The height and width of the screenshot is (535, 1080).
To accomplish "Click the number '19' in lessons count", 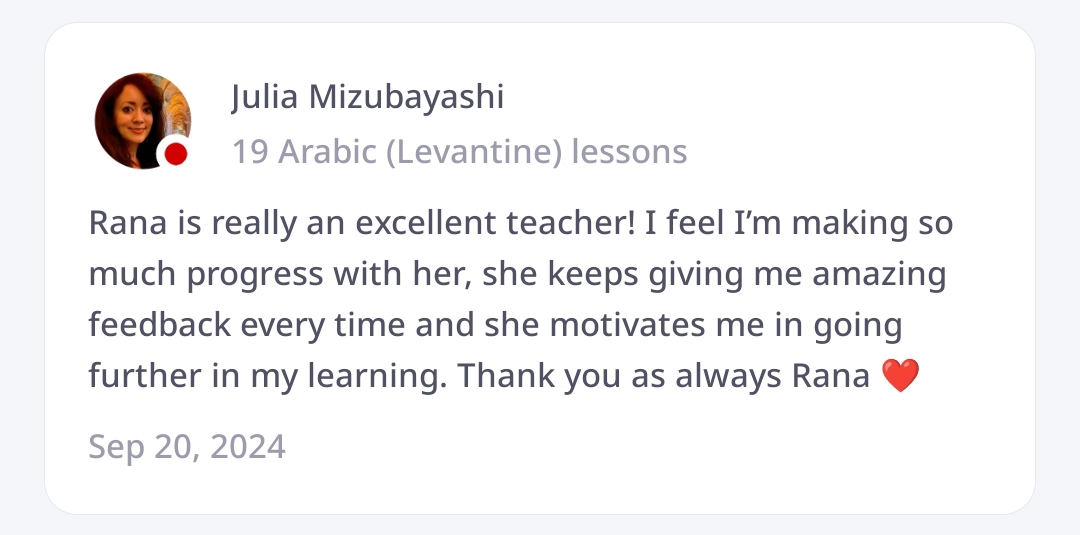I will (x=249, y=152).
